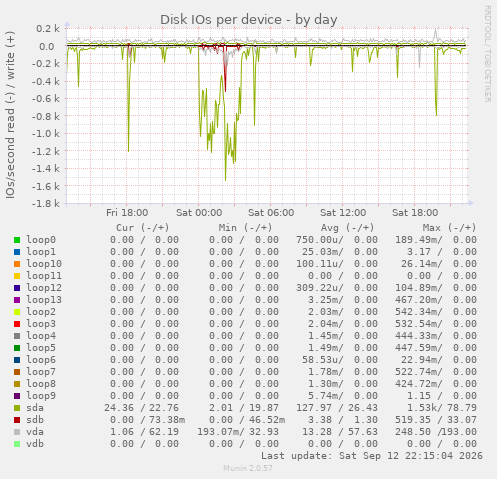
Task: Click the 'Sat 18:00' time axis label
Action: pos(415,213)
